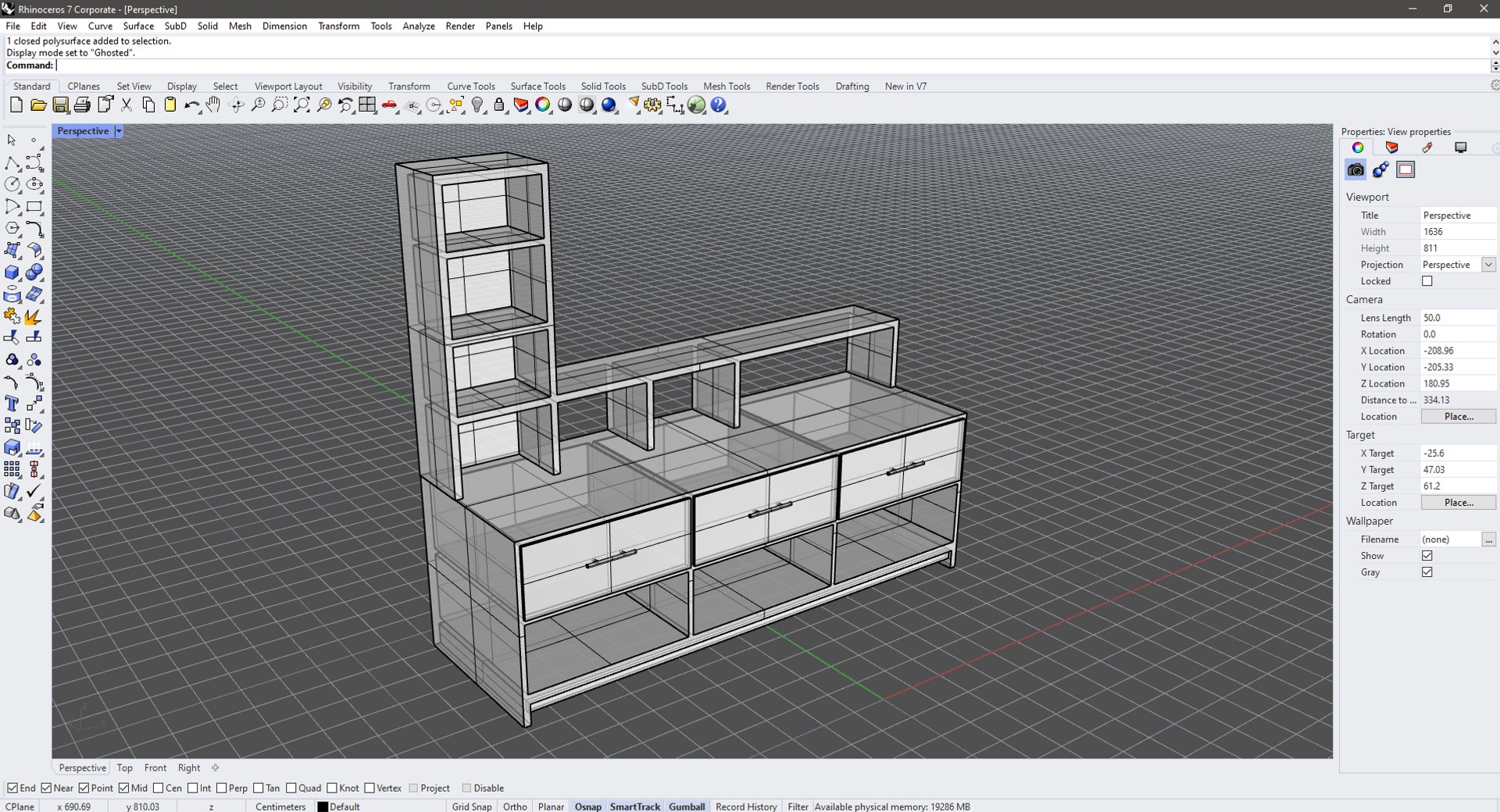This screenshot has width=1500, height=812.
Task: Toggle Gumball in status bar
Action: click(x=687, y=807)
